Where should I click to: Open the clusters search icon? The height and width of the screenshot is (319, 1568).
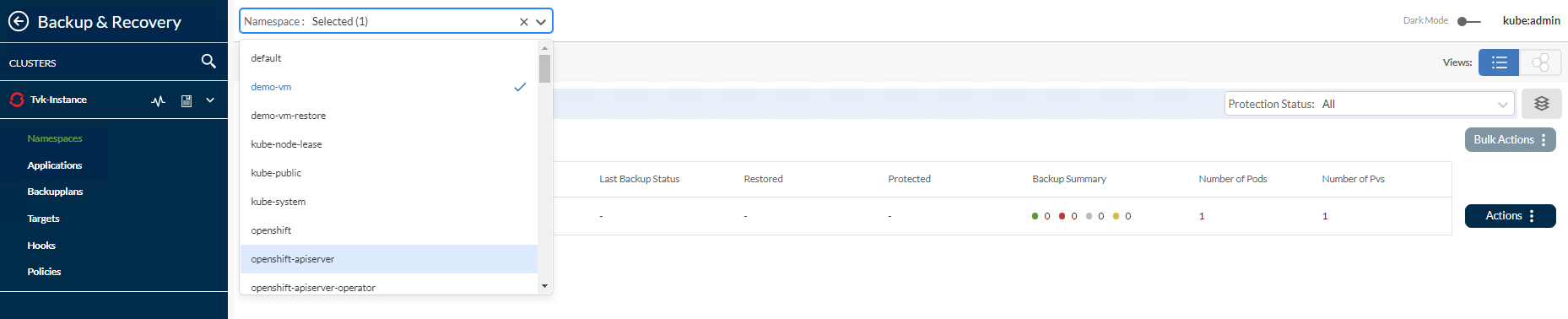(x=208, y=61)
